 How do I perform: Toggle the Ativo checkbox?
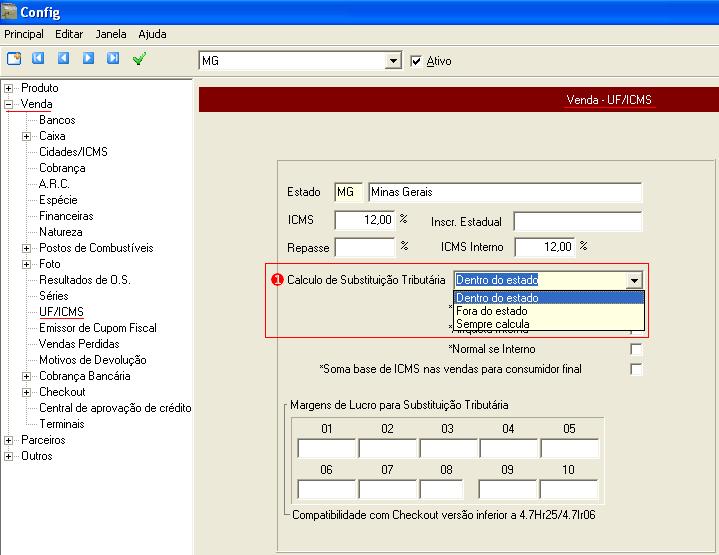click(417, 61)
